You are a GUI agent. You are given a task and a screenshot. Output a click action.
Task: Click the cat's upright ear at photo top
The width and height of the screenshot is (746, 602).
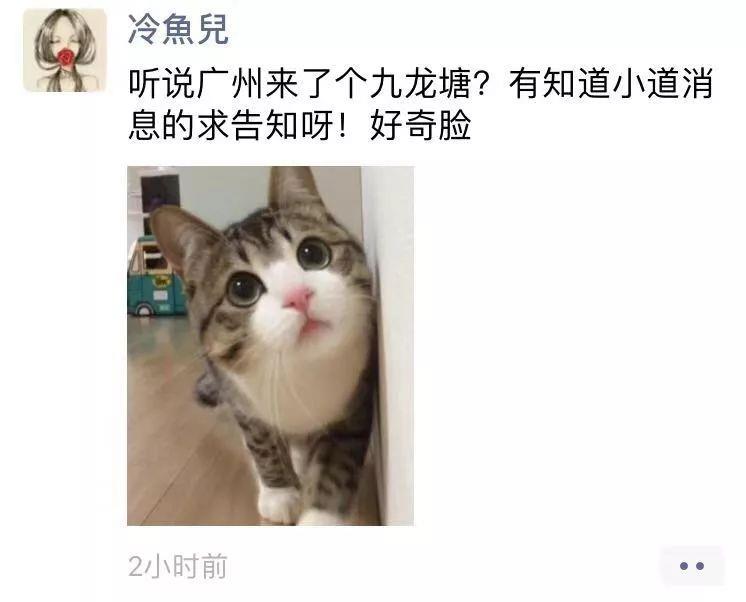[293, 188]
